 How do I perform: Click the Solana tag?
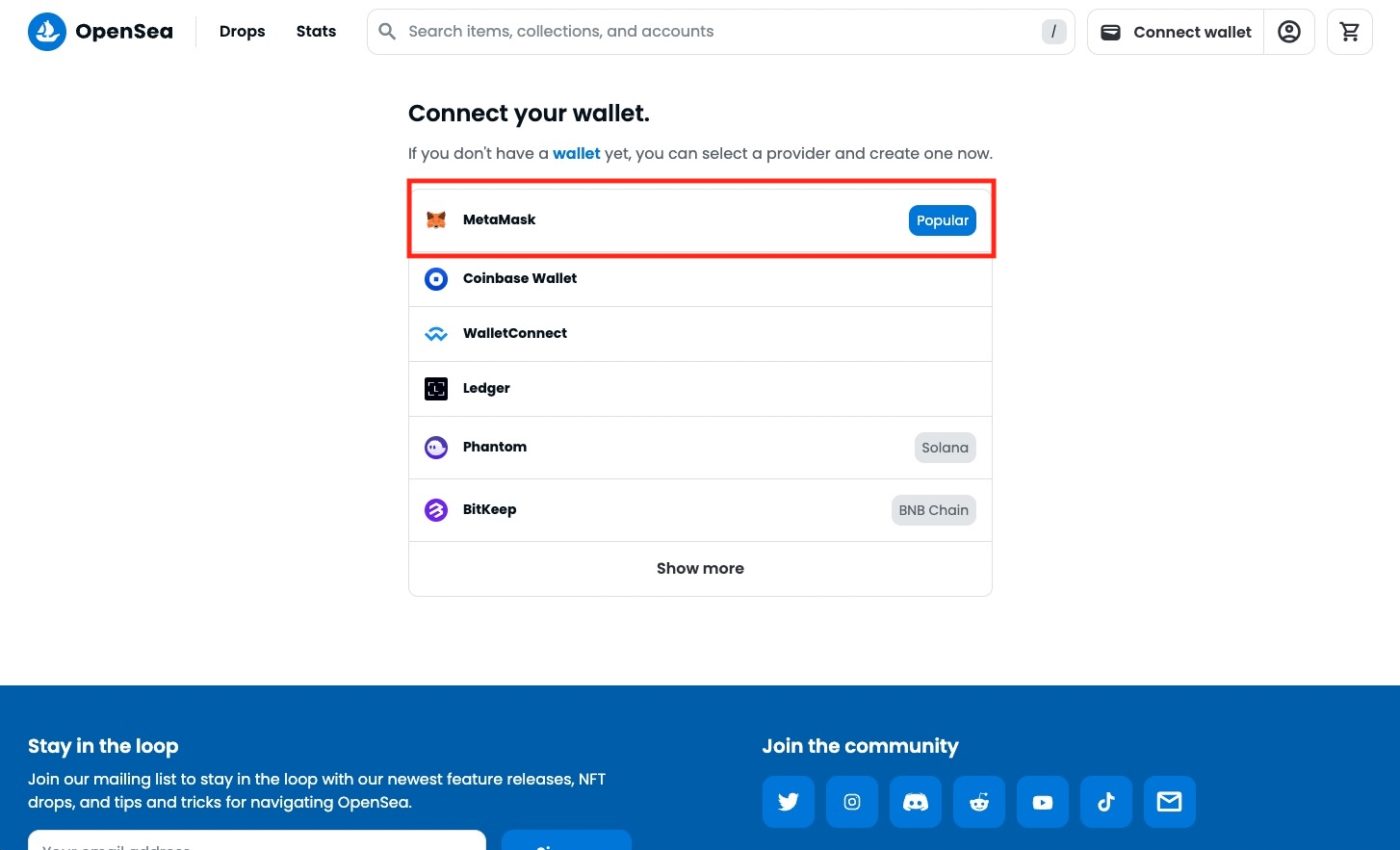945,447
